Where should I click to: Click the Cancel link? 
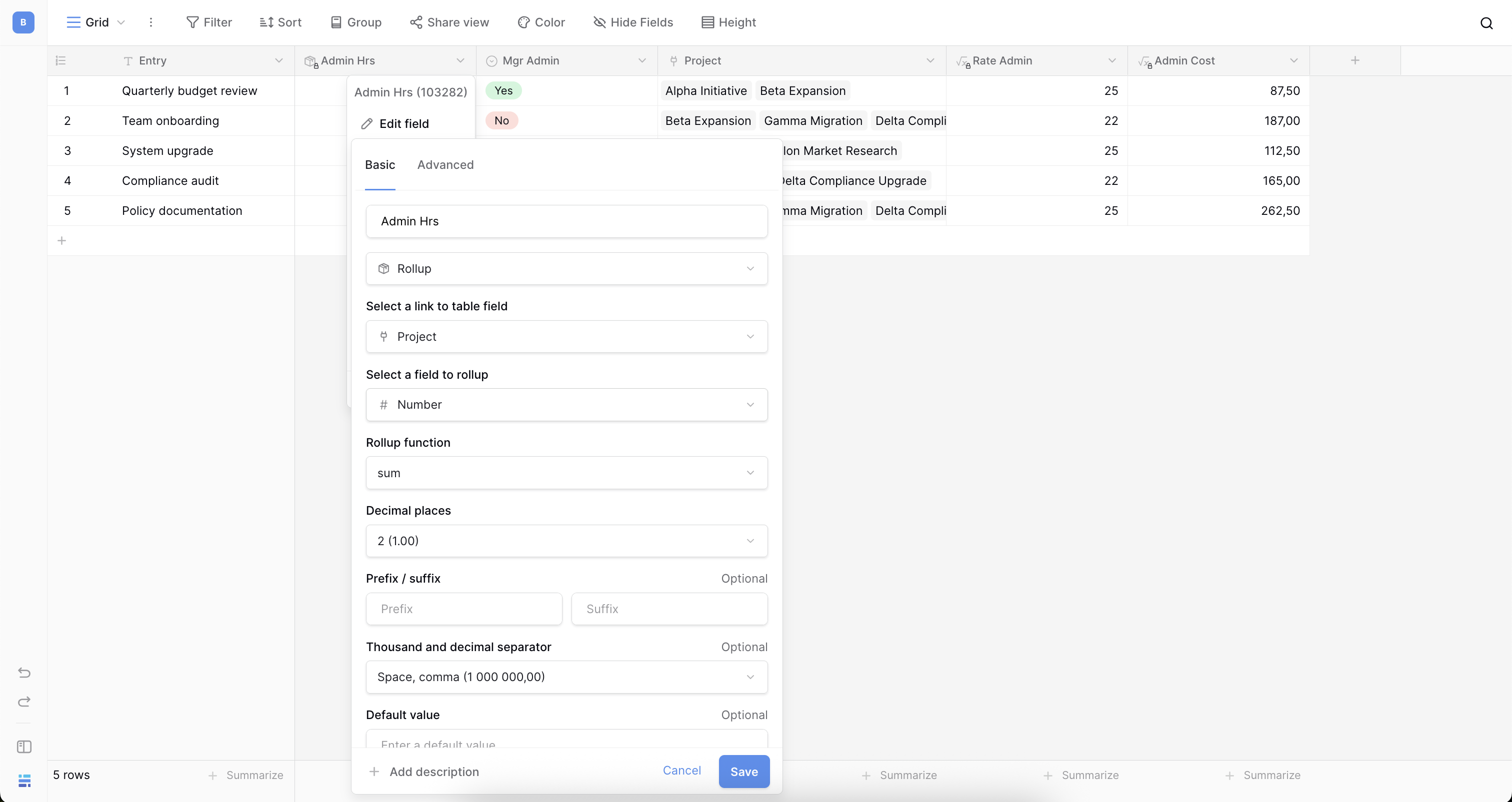click(x=681, y=771)
